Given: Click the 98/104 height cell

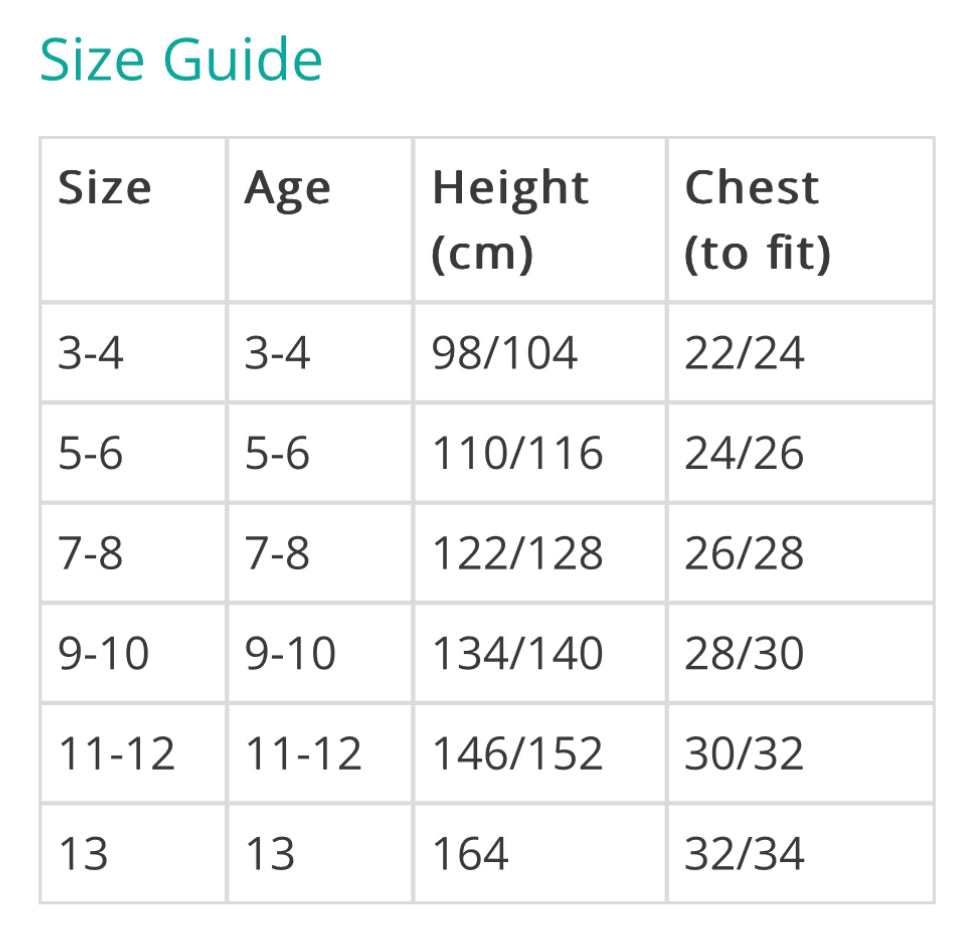Looking at the screenshot, I should (505, 353).
